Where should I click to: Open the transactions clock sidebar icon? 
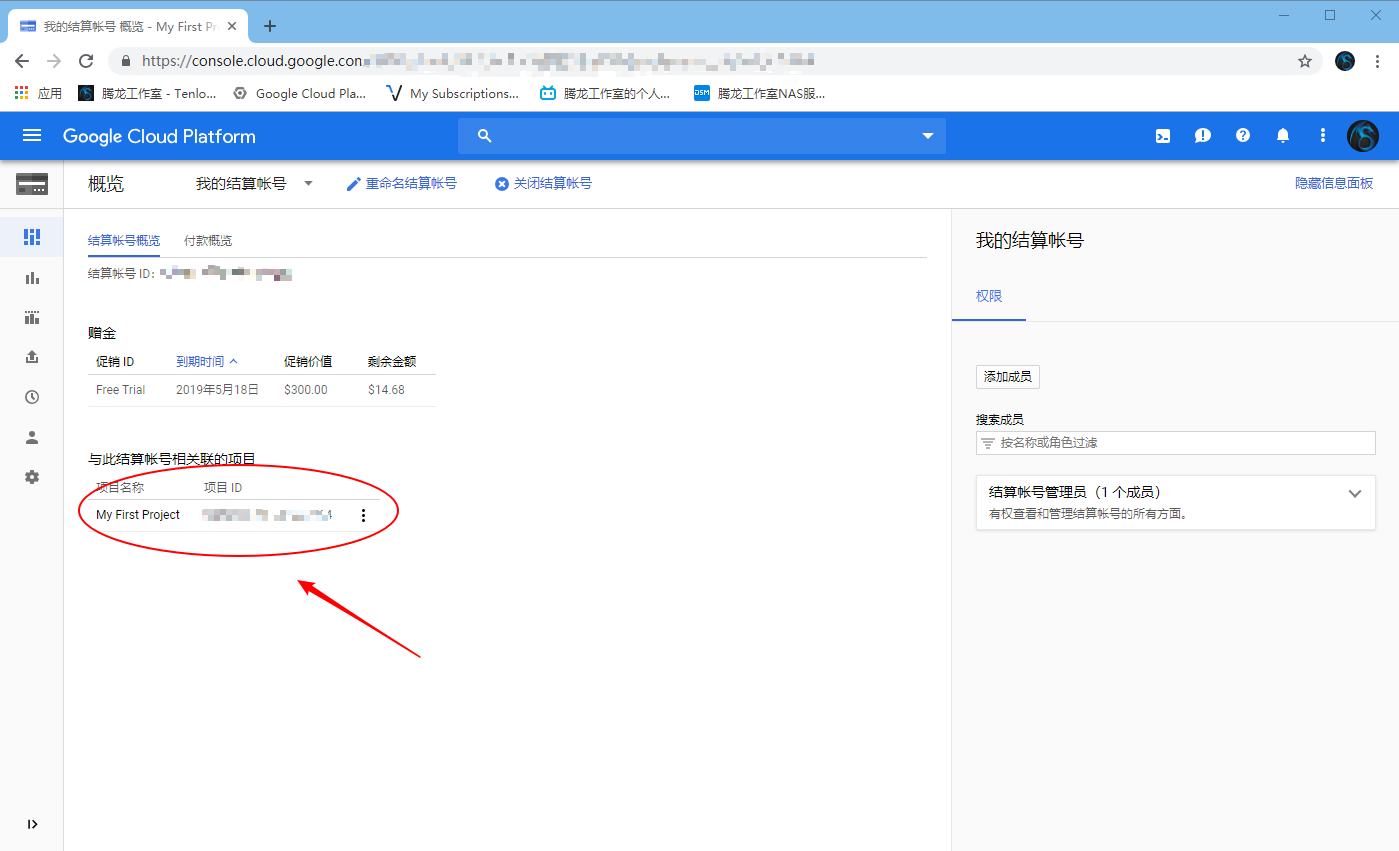pyautogui.click(x=32, y=397)
